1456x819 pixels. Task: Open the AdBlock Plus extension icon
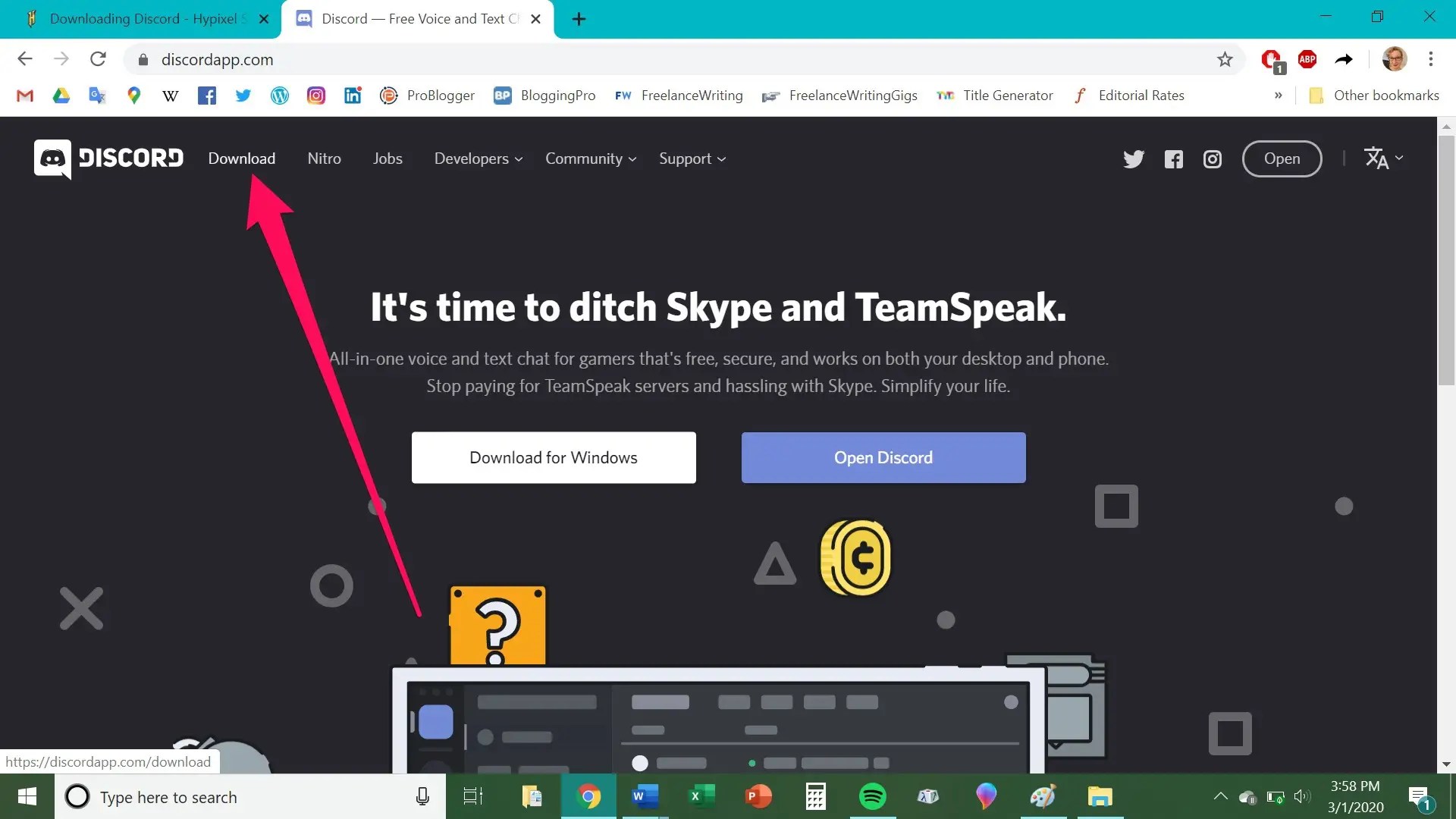(1307, 59)
